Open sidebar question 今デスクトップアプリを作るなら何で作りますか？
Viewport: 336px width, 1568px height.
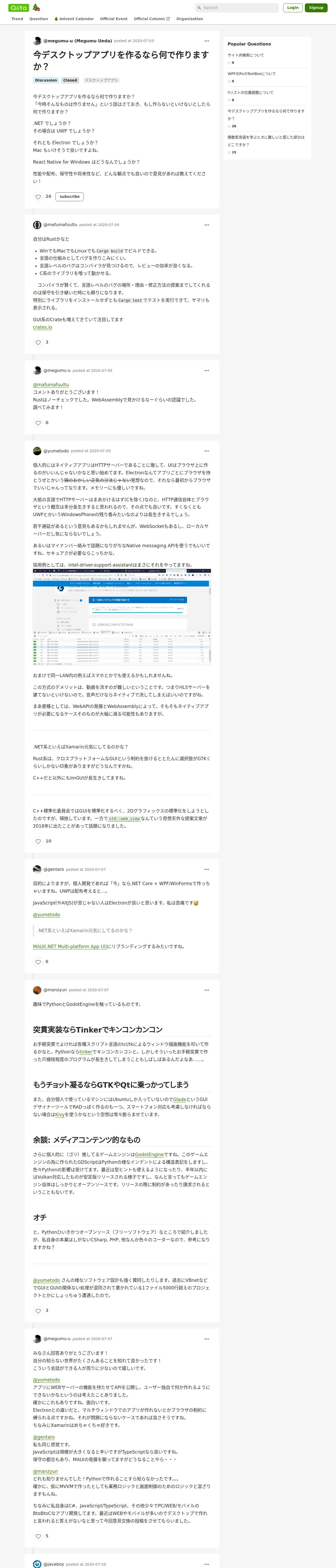(266, 114)
